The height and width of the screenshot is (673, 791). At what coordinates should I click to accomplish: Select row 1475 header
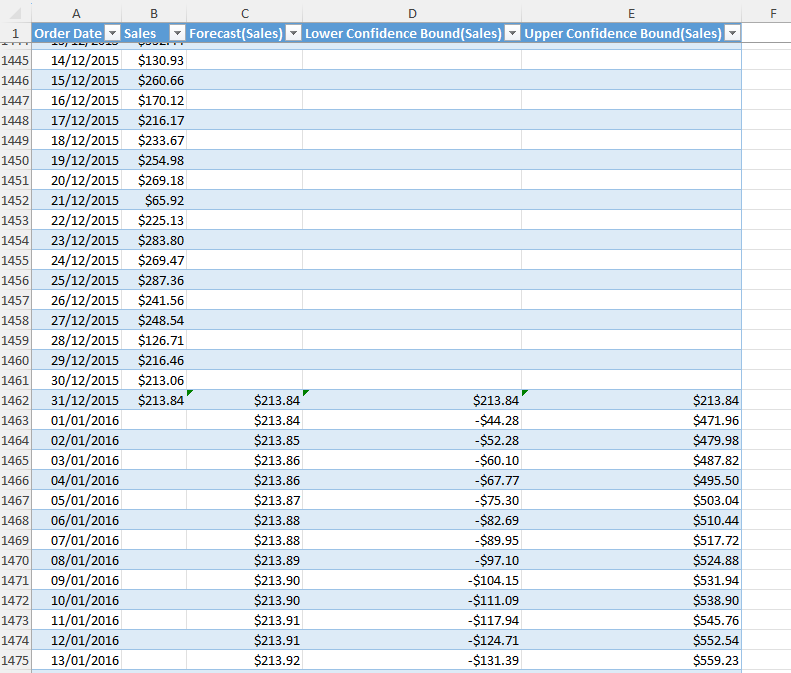coord(15,660)
